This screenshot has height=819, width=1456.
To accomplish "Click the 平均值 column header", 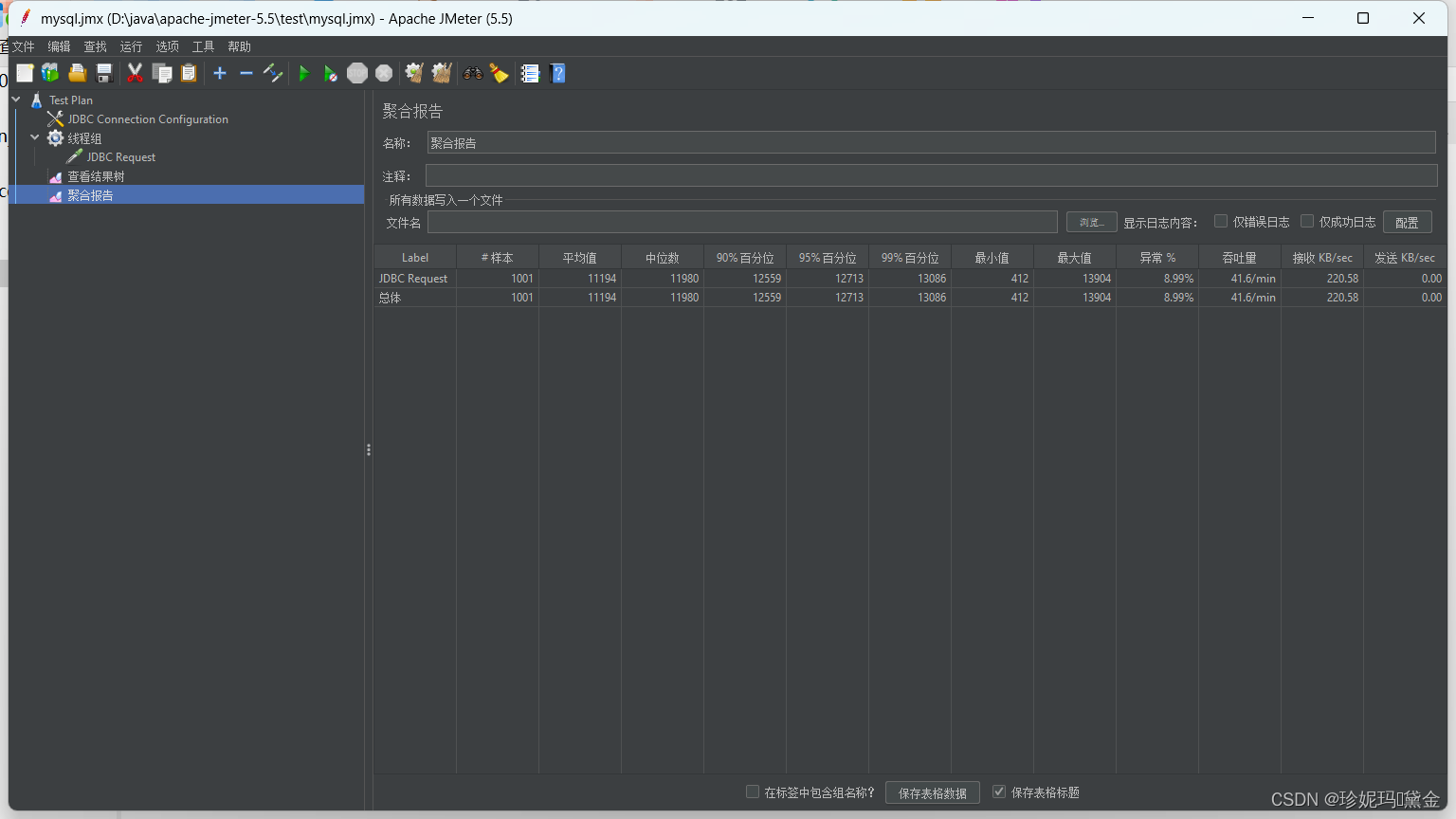I will coord(580,258).
